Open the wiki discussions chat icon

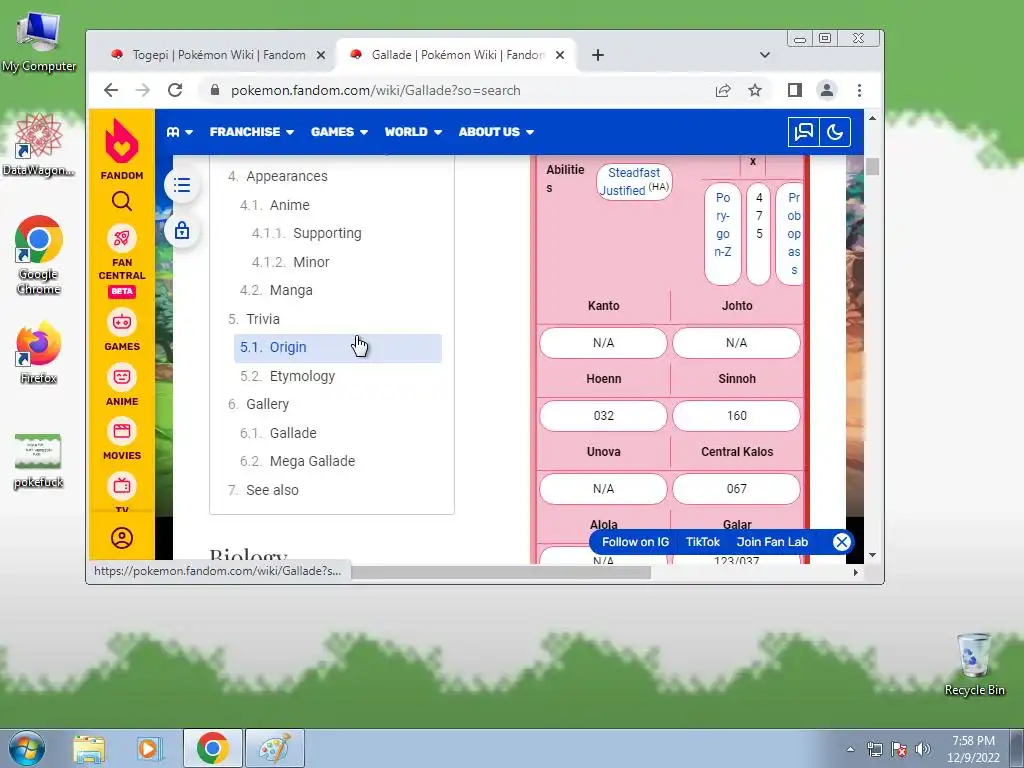[803, 132]
